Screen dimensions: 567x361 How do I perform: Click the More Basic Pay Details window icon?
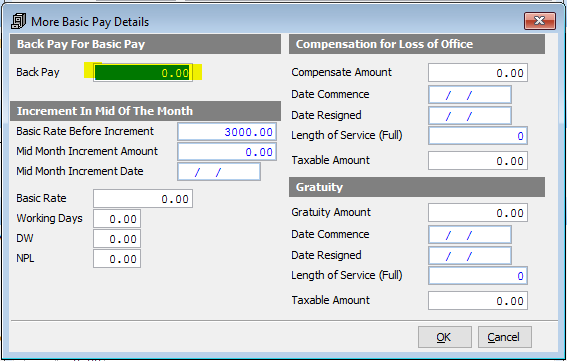pos(18,21)
